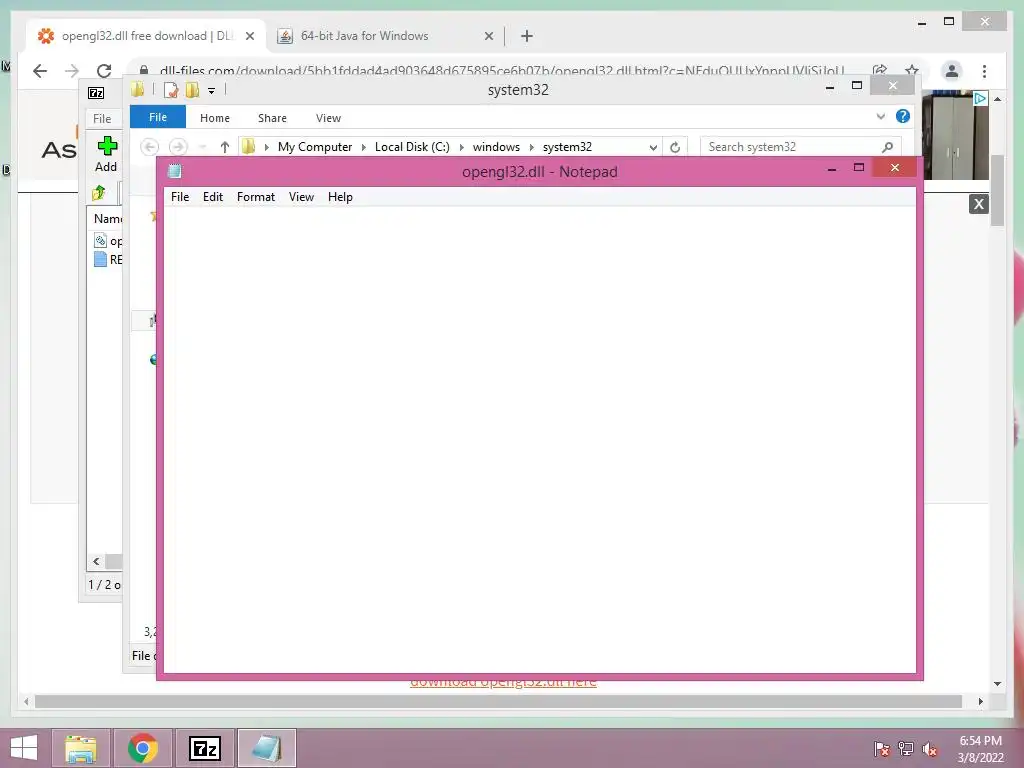This screenshot has width=1024, height=768.
Task: Click the Chrome horizontal scrollbar
Action: pyautogui.click(x=498, y=701)
